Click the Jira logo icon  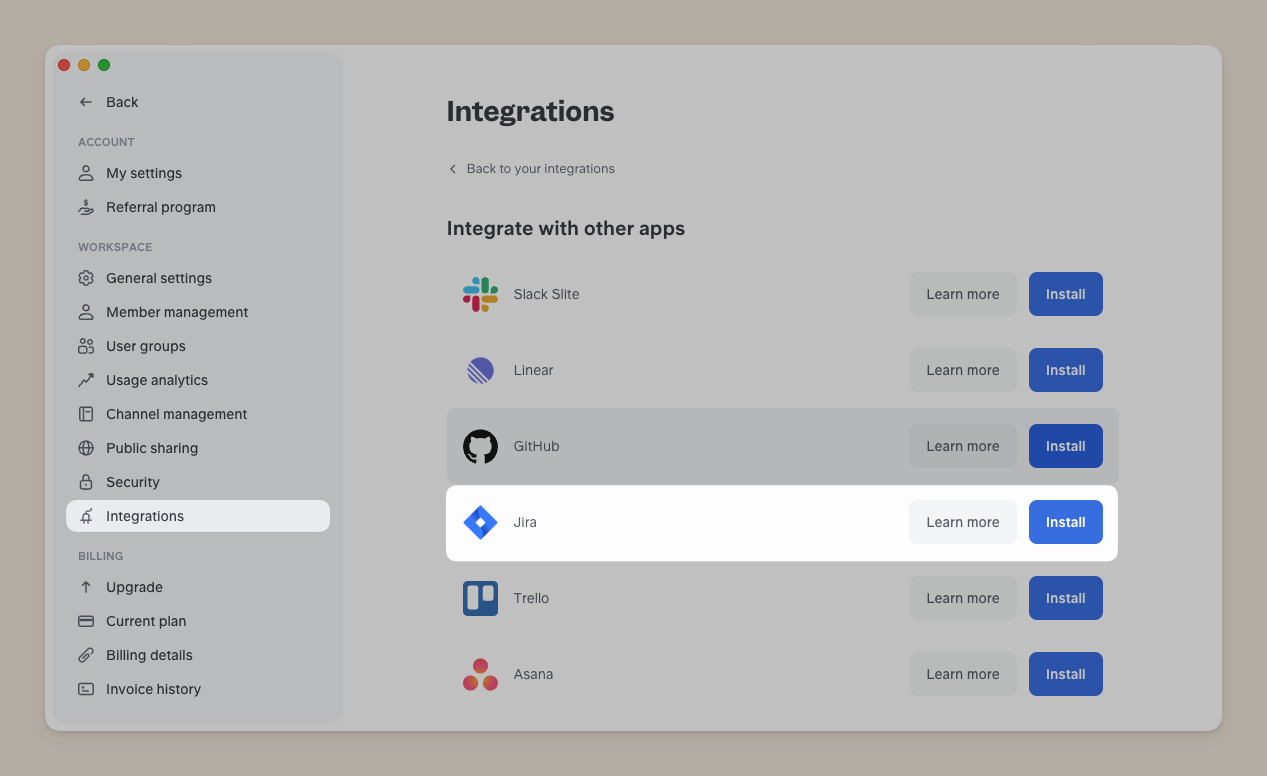pyautogui.click(x=480, y=522)
